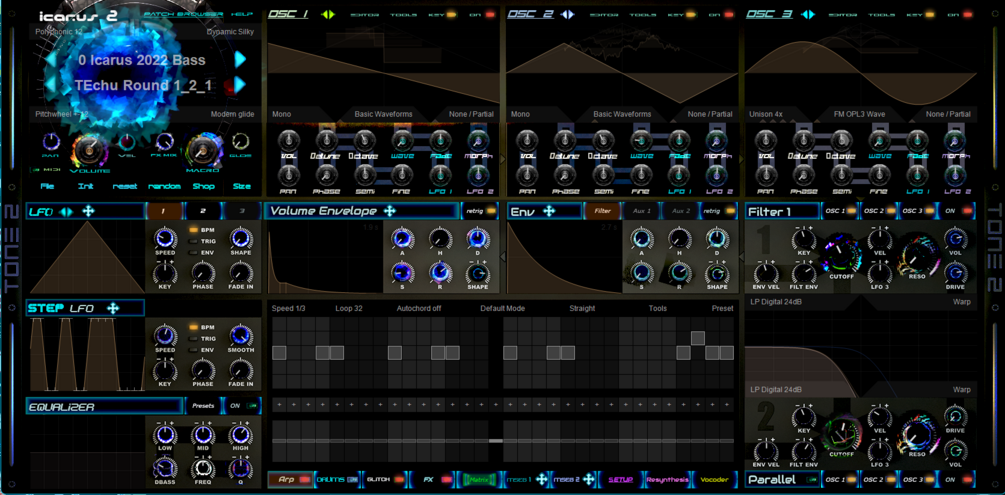Click the Env move cross icon
Image resolution: width=1005 pixels, height=495 pixels.
[x=549, y=211]
